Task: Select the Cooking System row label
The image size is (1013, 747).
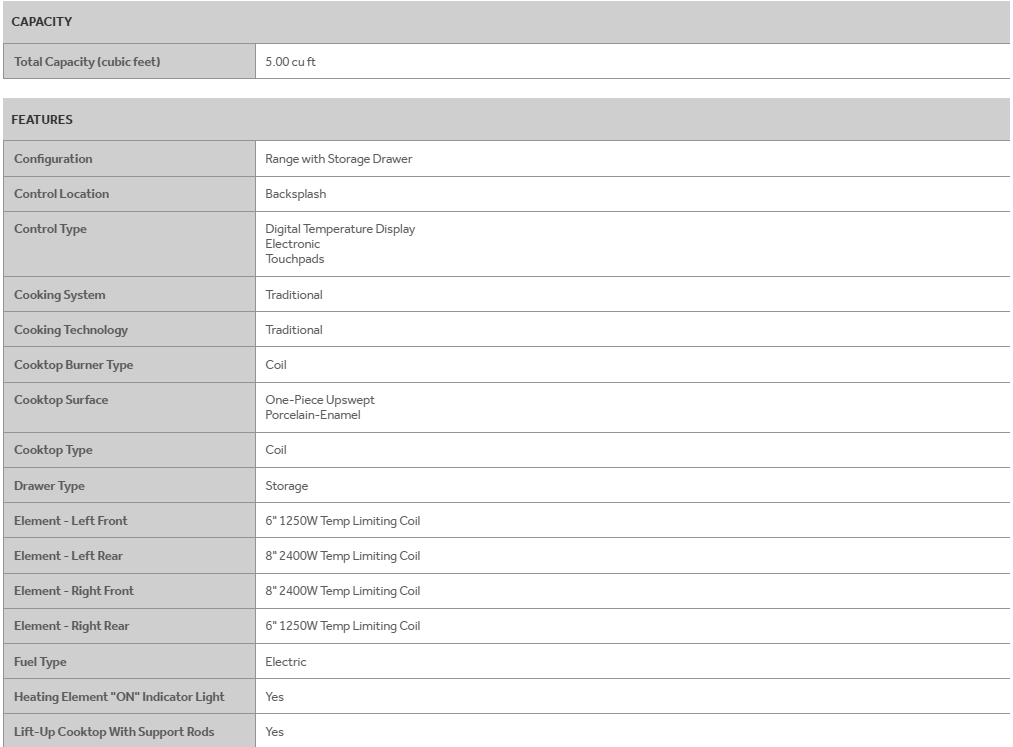Action: click(59, 295)
